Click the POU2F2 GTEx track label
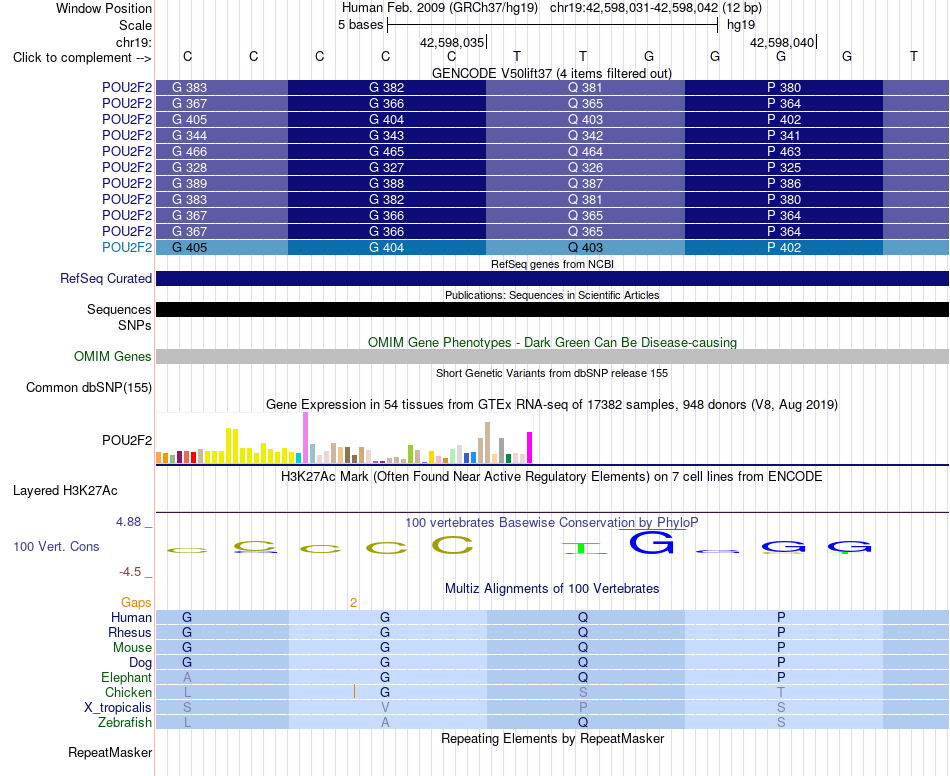 click(x=127, y=440)
